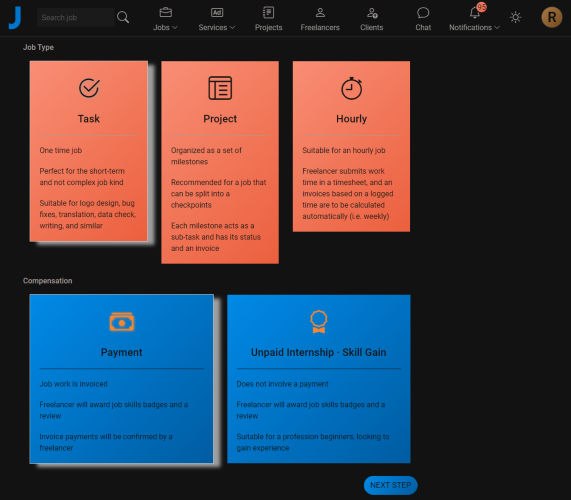Click 'Organized as a set of milestones' text
The height and width of the screenshot is (500, 571).
click(x=206, y=156)
